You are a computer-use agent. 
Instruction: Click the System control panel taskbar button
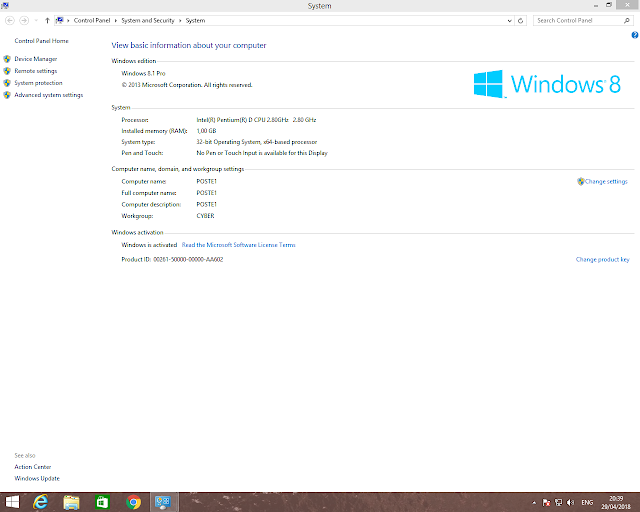click(x=164, y=502)
